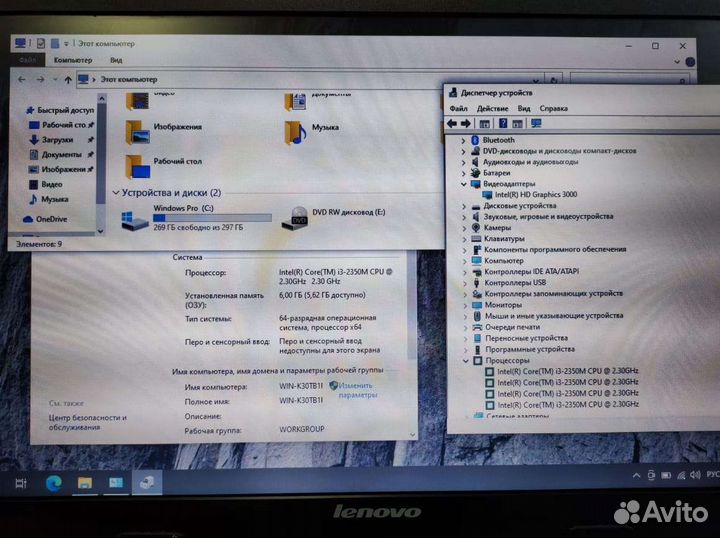Open Центр безопасности и обслуживания link

(87, 422)
